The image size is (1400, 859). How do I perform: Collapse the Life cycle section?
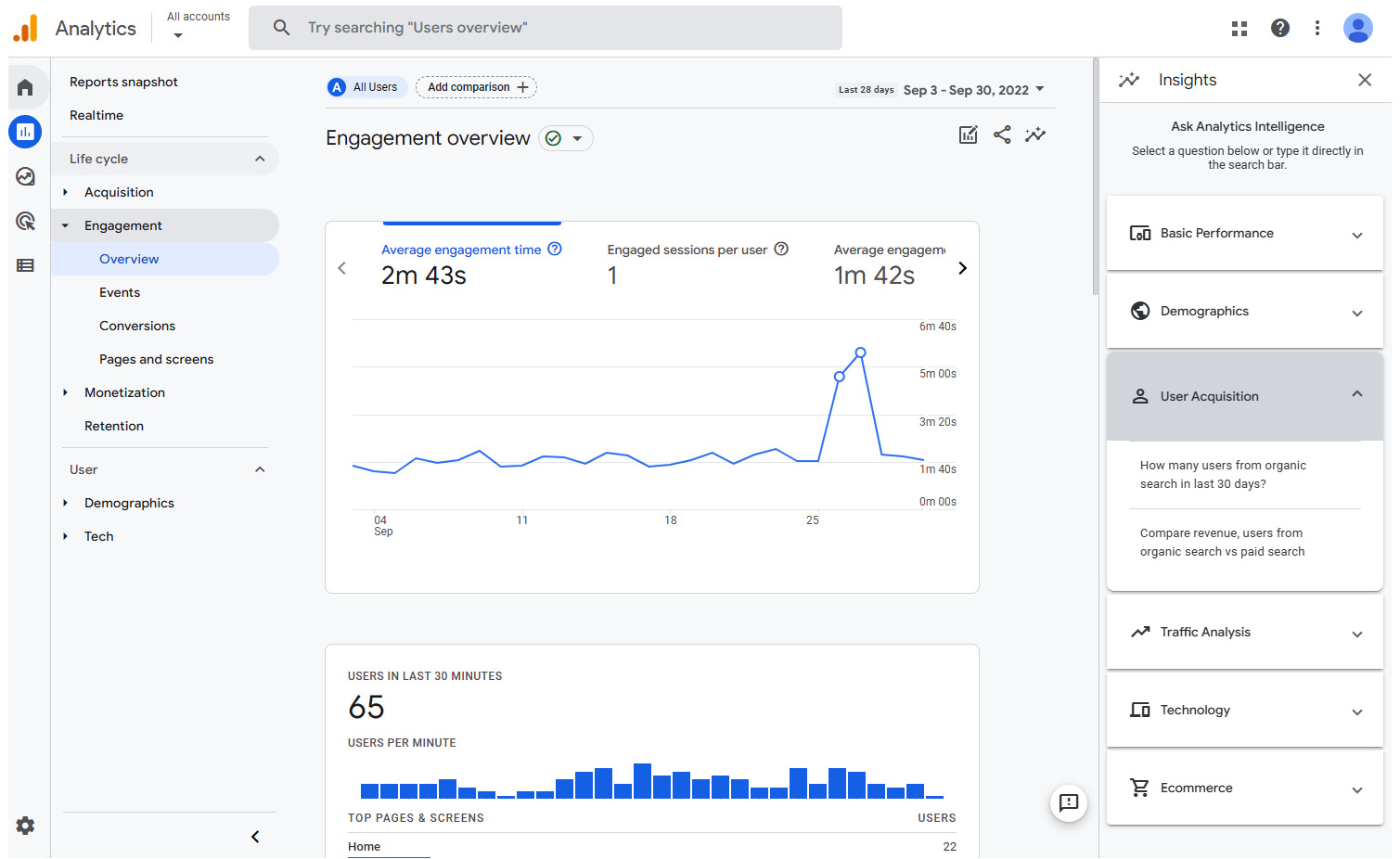[x=260, y=159]
